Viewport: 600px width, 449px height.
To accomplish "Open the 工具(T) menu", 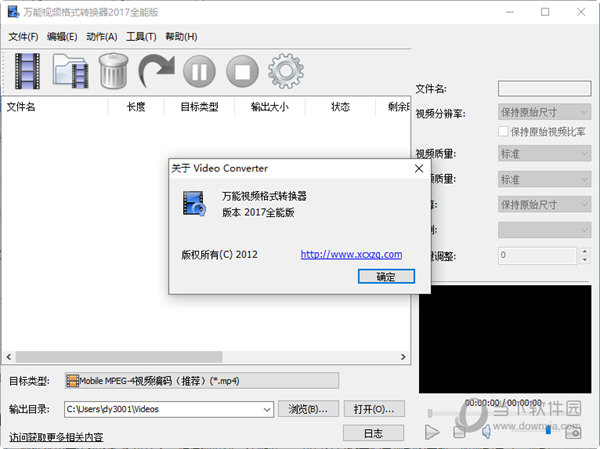I will click(x=141, y=37).
